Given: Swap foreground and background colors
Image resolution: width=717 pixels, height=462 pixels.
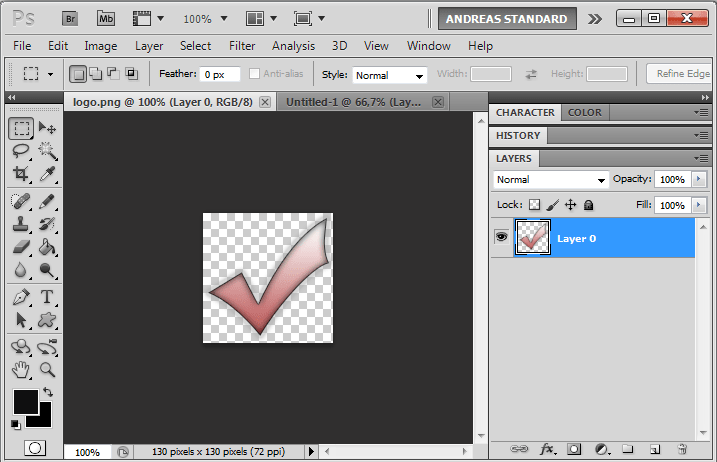Looking at the screenshot, I should (x=48, y=392).
